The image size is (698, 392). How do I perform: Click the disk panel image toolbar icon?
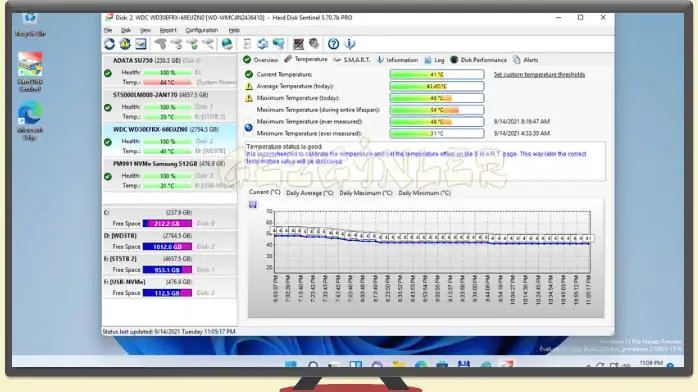pos(141,44)
